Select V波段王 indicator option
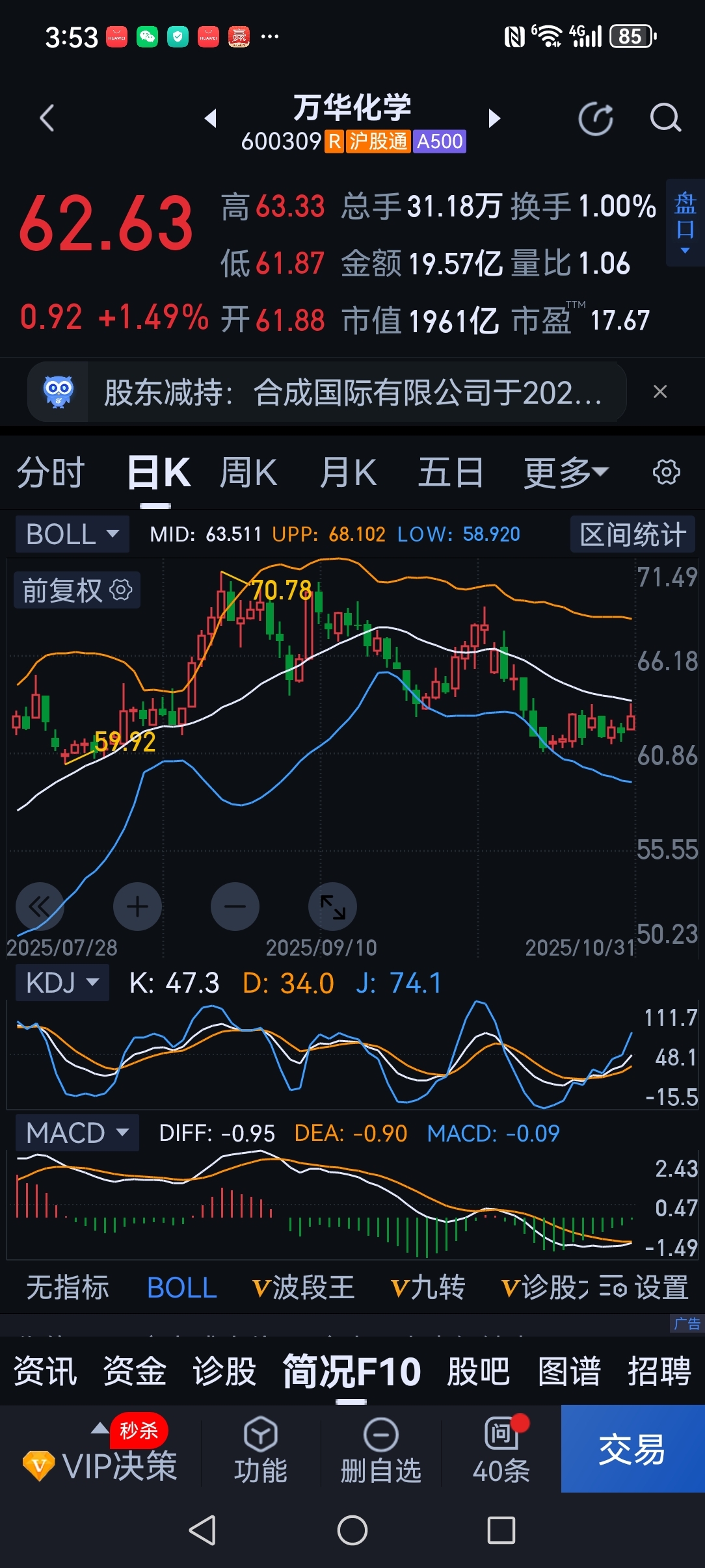The height and width of the screenshot is (1568, 705). (x=303, y=1287)
